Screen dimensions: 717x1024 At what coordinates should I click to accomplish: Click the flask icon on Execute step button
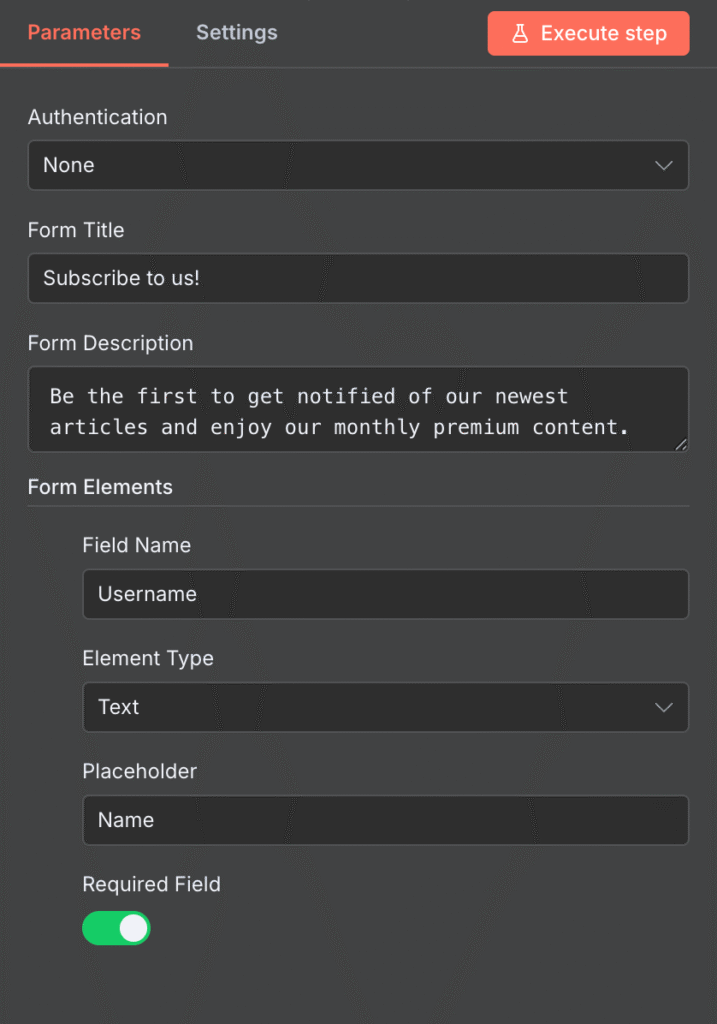pyautogui.click(x=520, y=33)
